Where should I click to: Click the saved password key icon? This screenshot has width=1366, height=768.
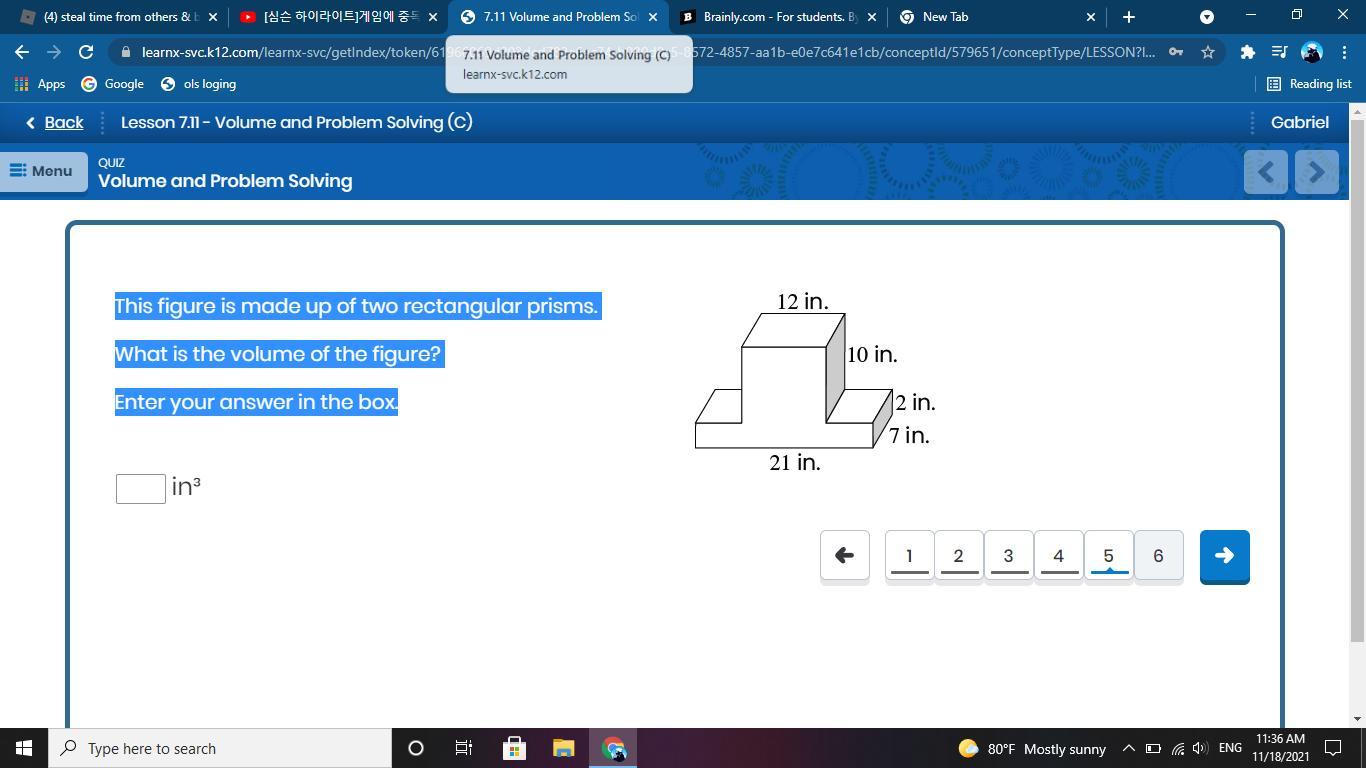coord(1177,52)
